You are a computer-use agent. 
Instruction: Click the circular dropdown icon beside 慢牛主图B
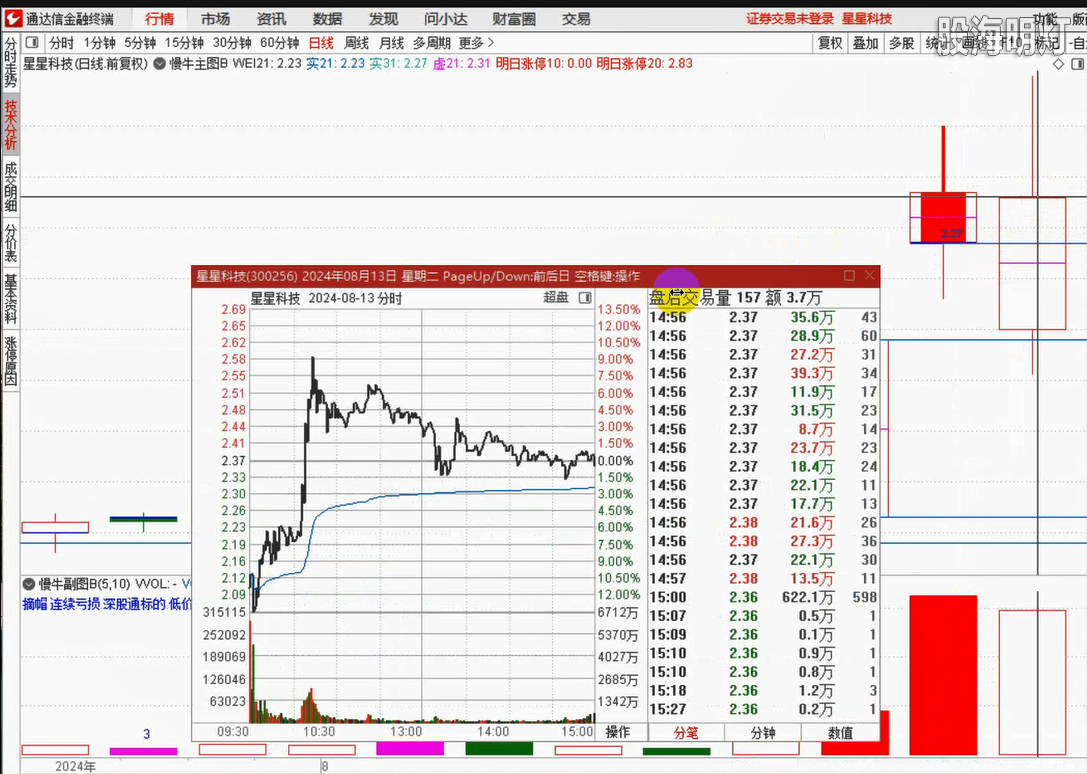coord(159,64)
